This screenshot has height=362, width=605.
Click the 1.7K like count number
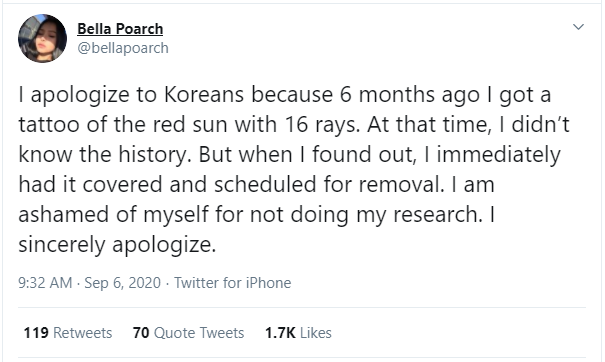point(280,333)
